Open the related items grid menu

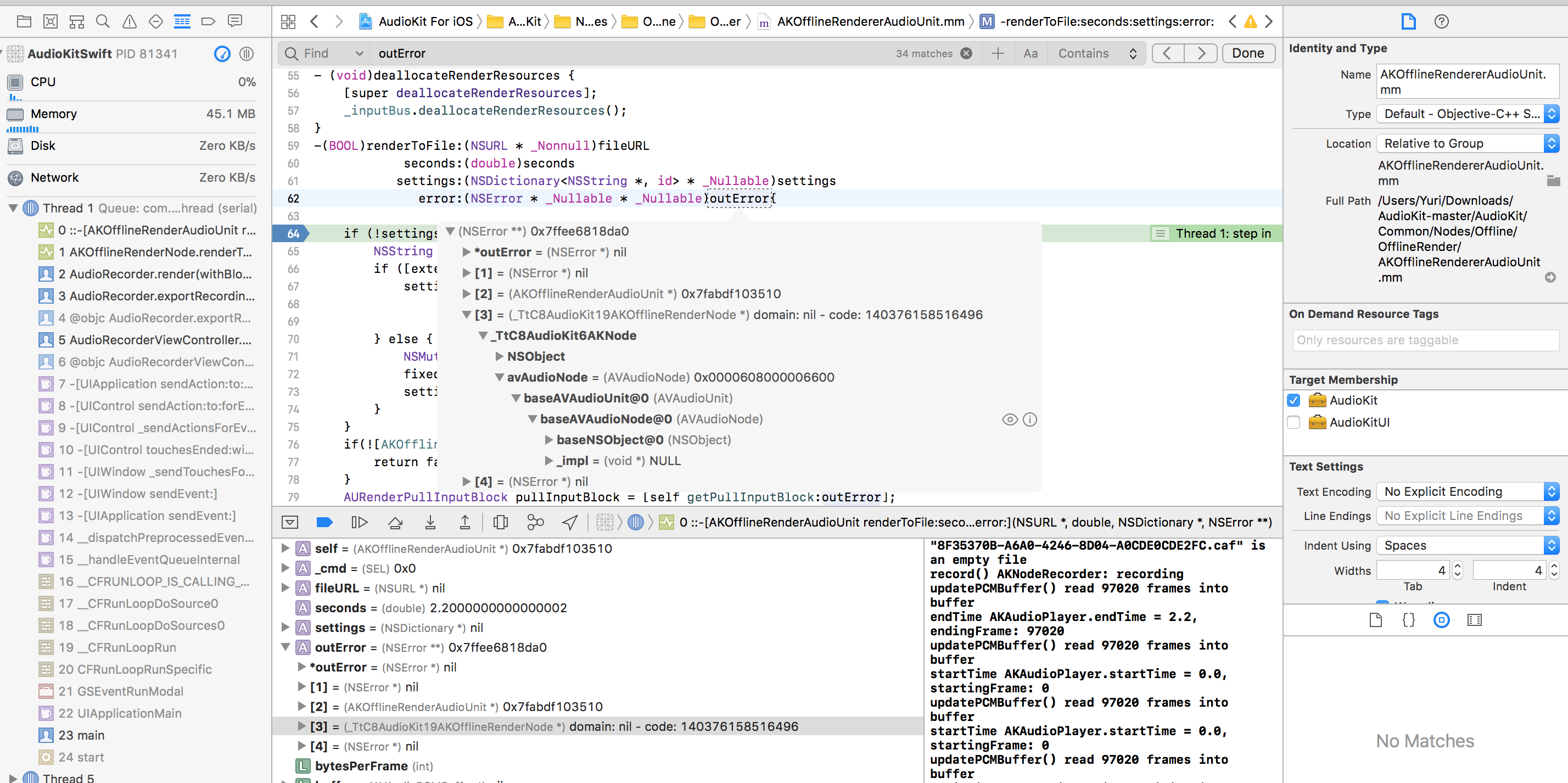click(288, 22)
